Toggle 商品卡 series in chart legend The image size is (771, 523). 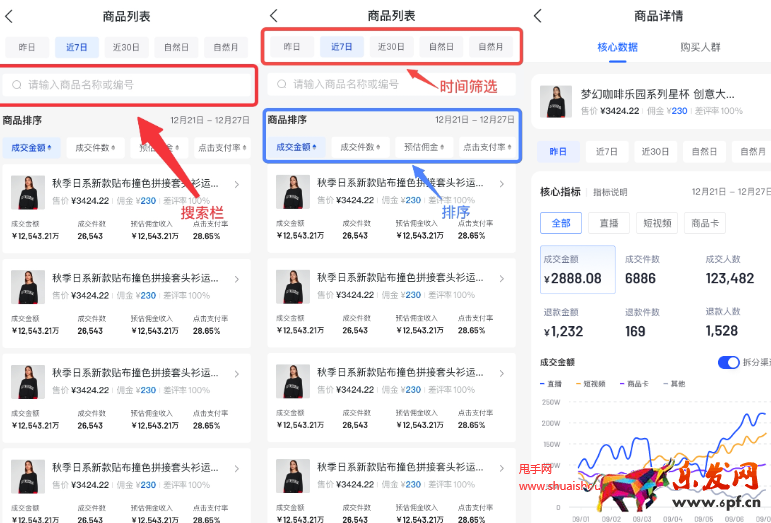point(635,384)
